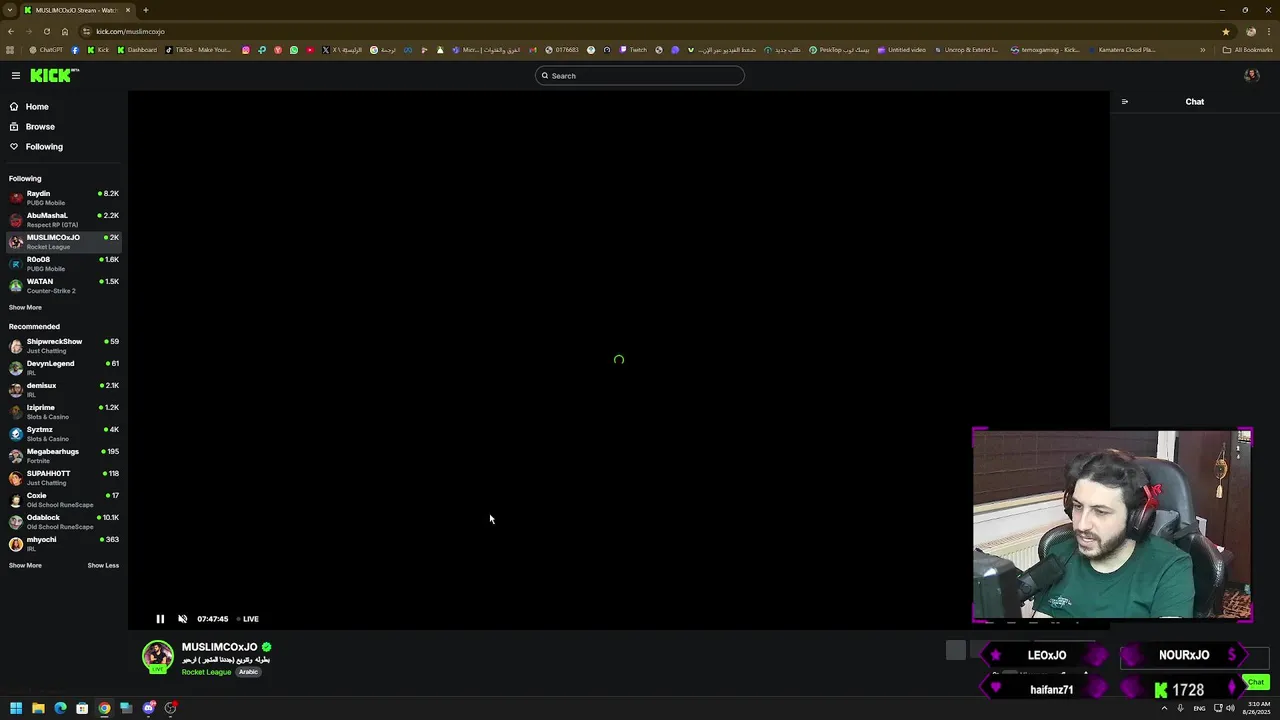
Task: Open demisux recommended channel
Action: click(x=64, y=390)
